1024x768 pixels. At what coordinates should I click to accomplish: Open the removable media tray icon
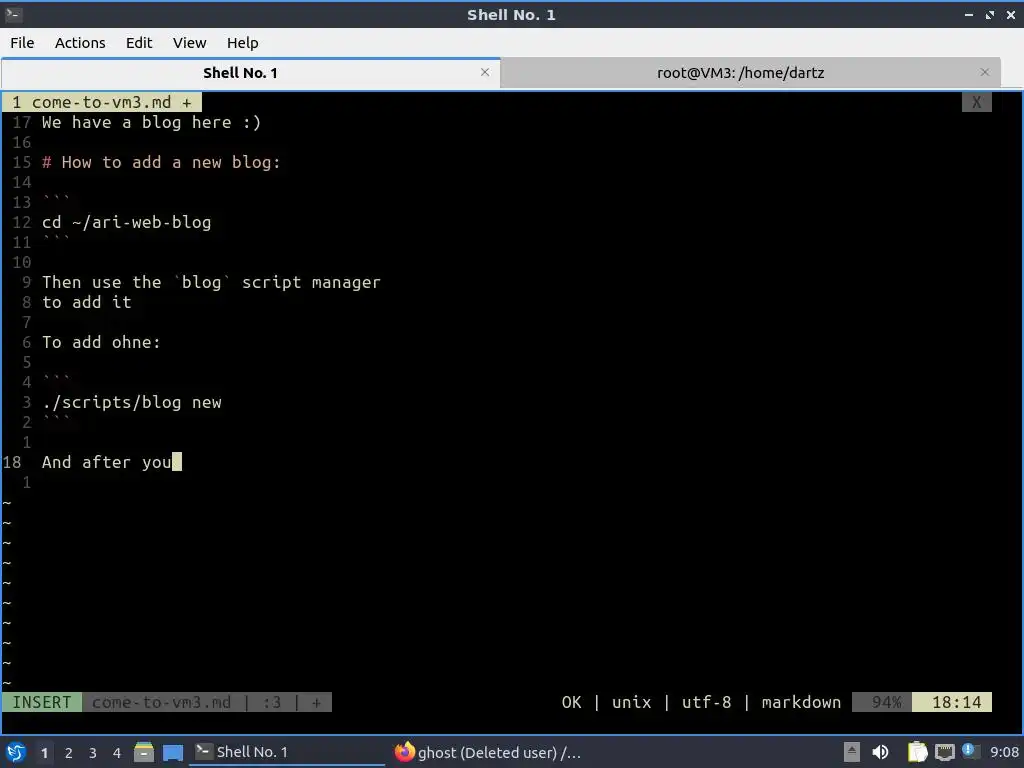tap(852, 752)
